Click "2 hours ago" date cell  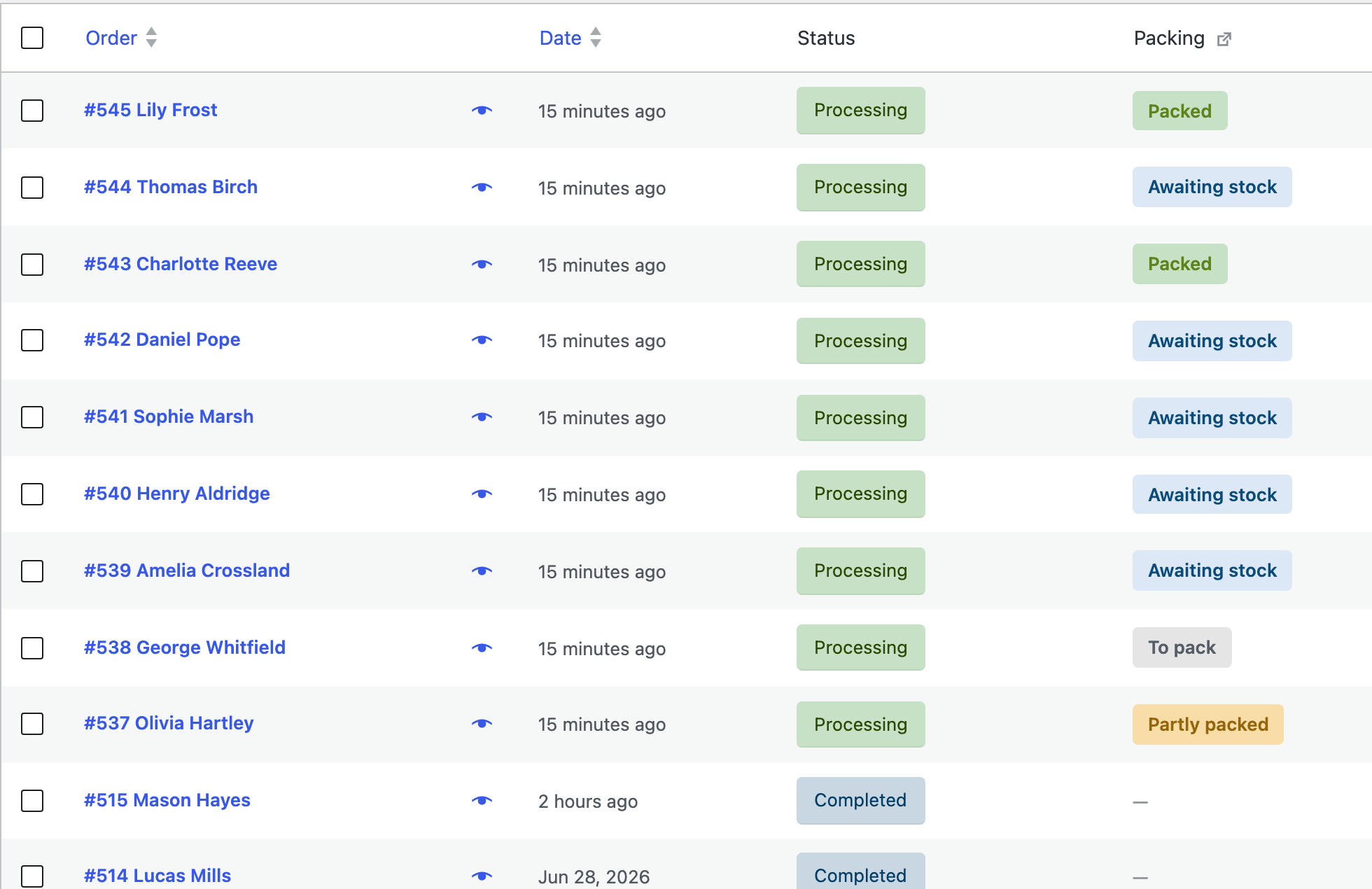click(587, 801)
